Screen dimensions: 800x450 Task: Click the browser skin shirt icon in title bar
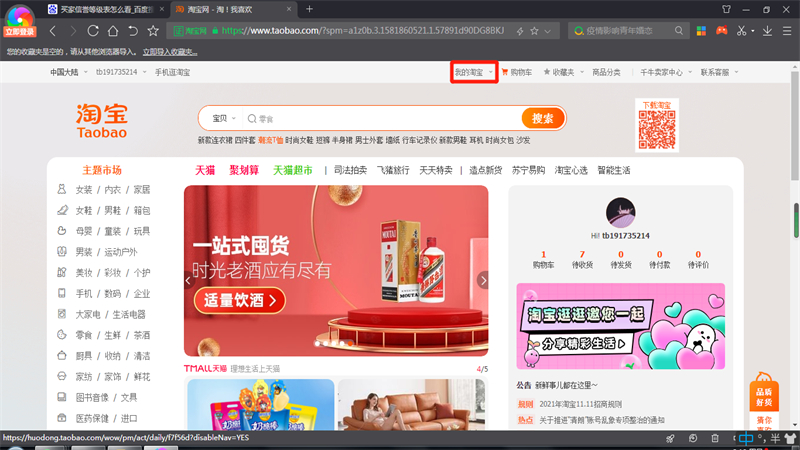coord(727,9)
